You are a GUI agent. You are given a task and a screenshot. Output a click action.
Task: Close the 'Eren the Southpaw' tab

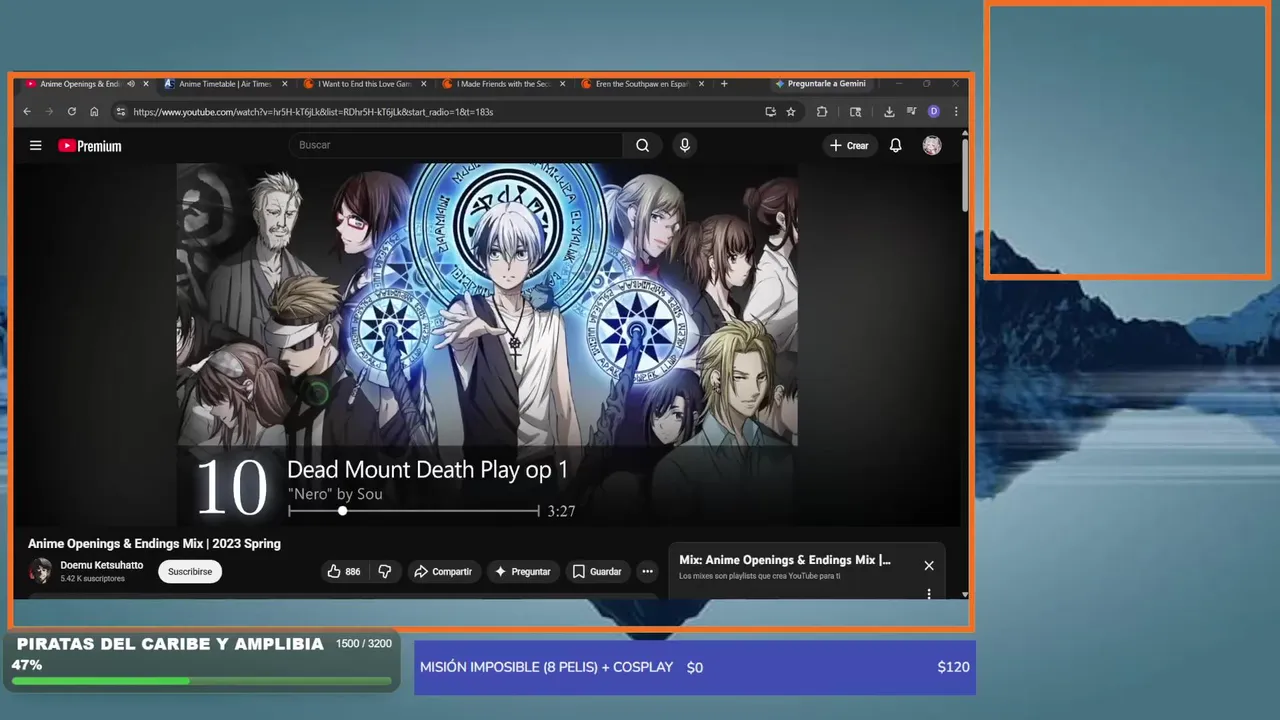[x=701, y=84]
